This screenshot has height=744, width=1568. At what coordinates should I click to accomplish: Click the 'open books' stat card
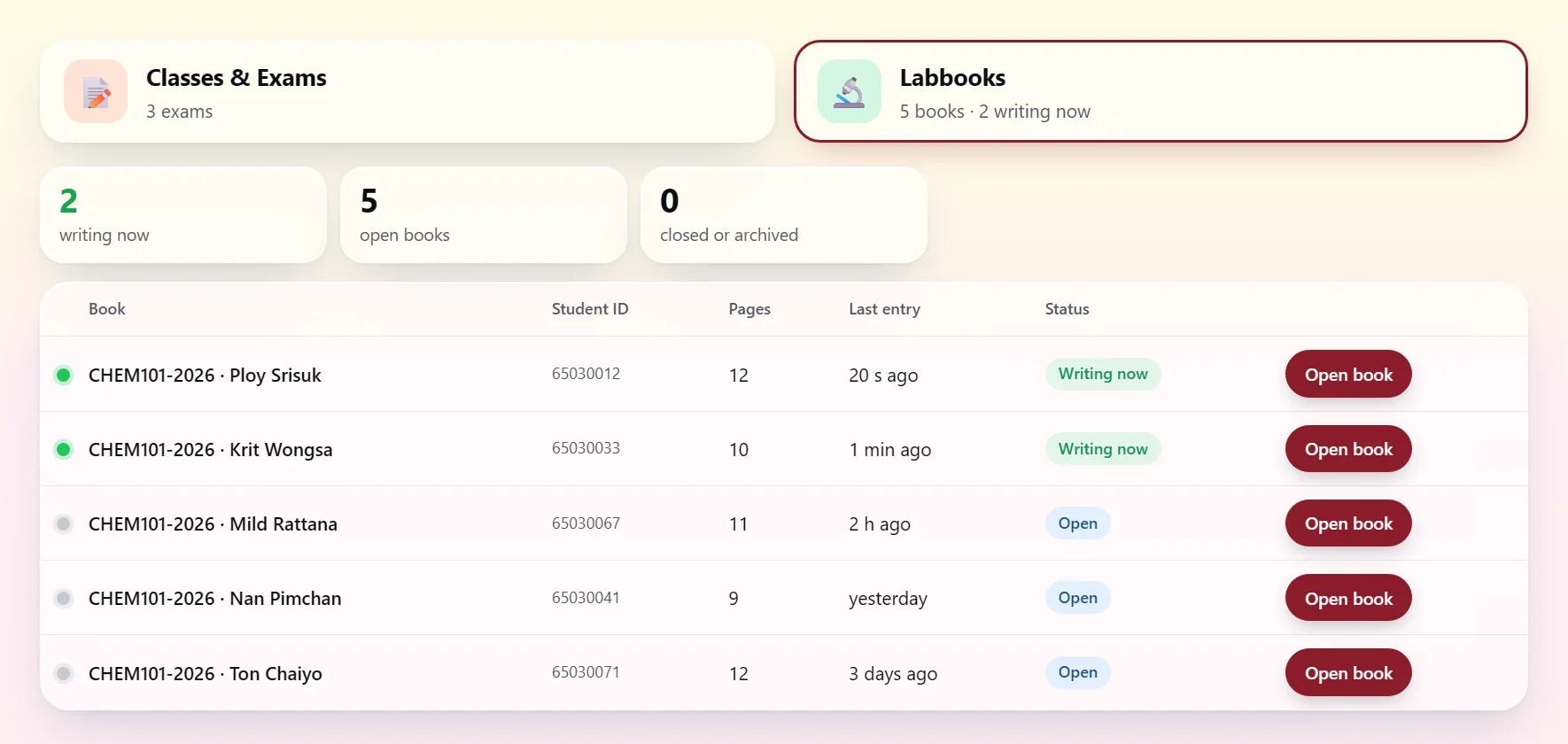click(x=484, y=214)
